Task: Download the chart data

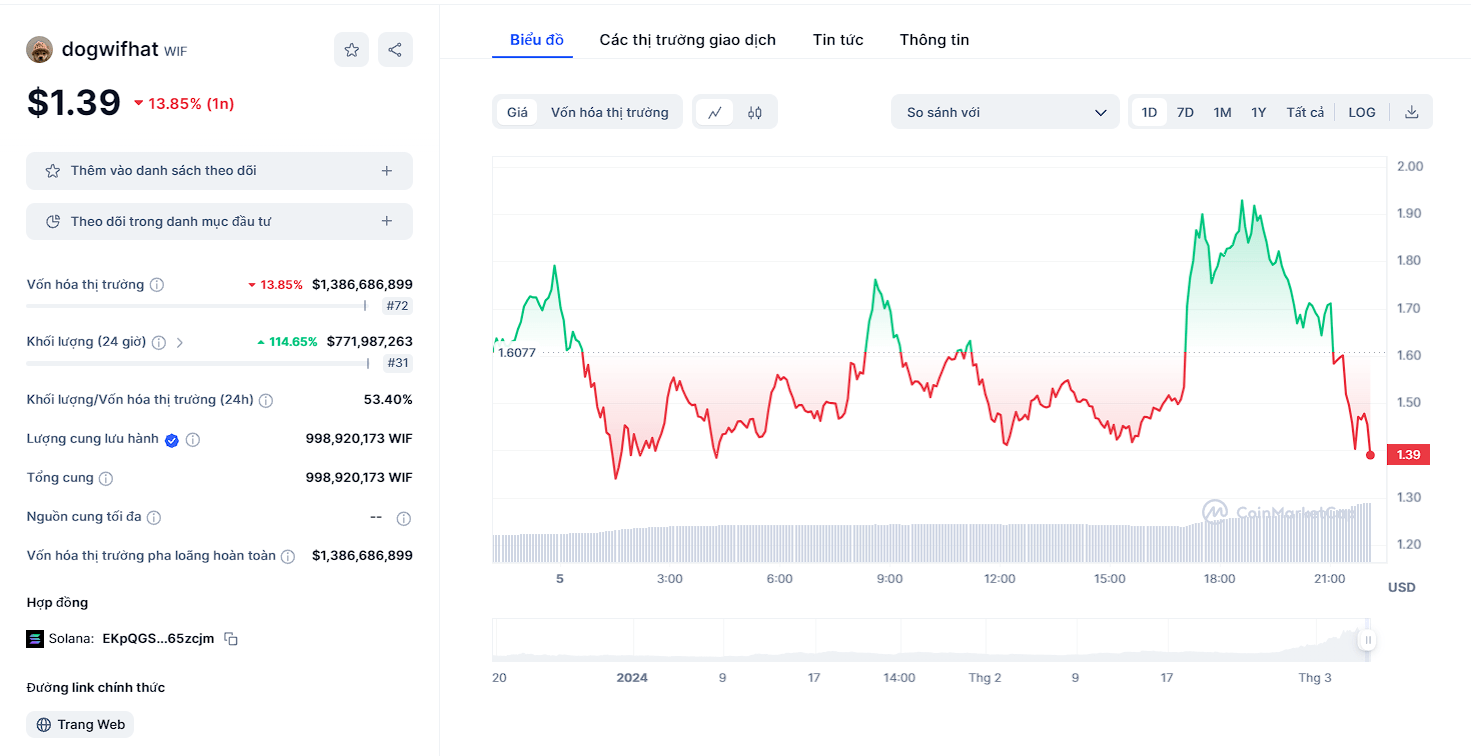Action: coord(1412,112)
